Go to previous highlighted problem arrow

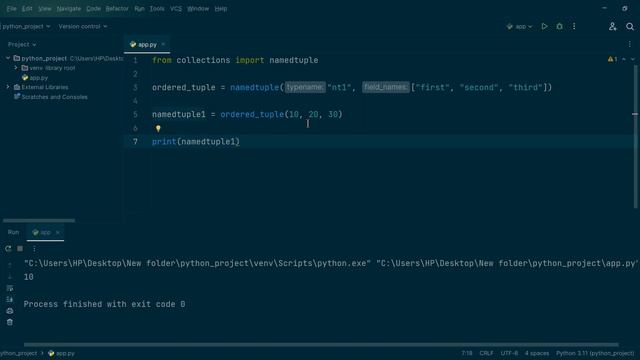pyautogui.click(x=624, y=59)
